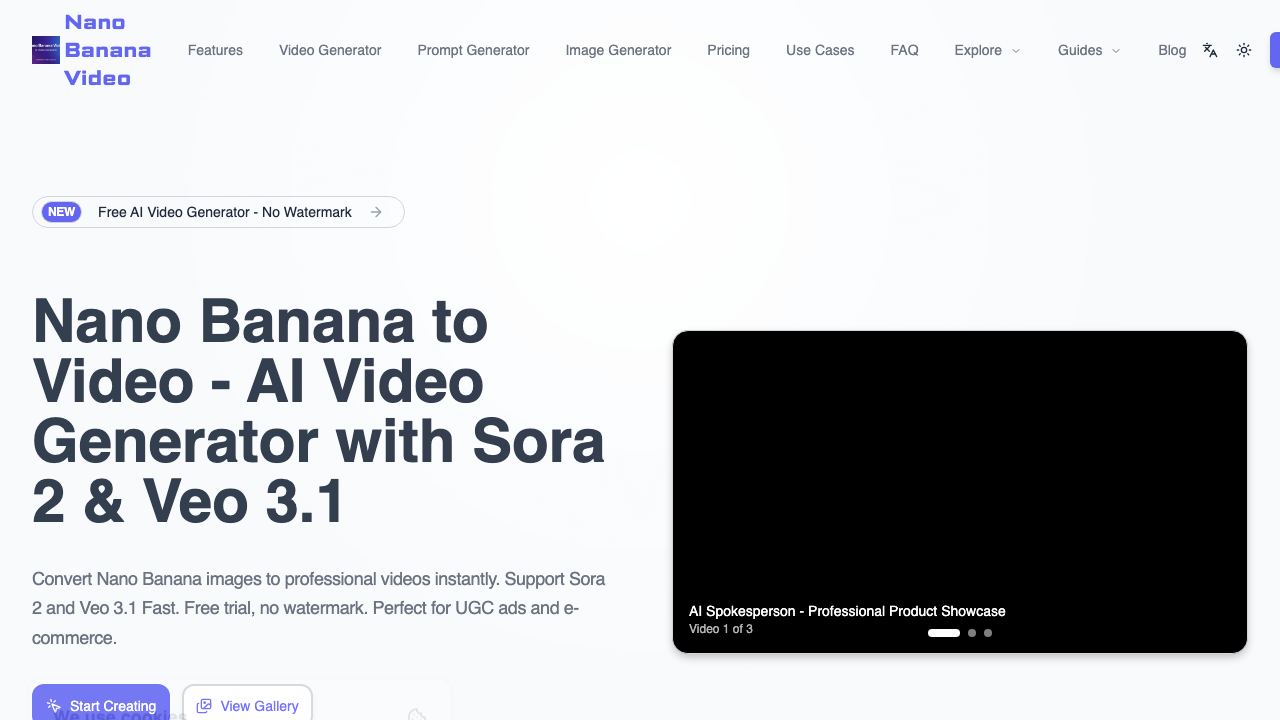The width and height of the screenshot is (1280, 720).
Task: Open the Video Generator page
Action: tap(330, 50)
